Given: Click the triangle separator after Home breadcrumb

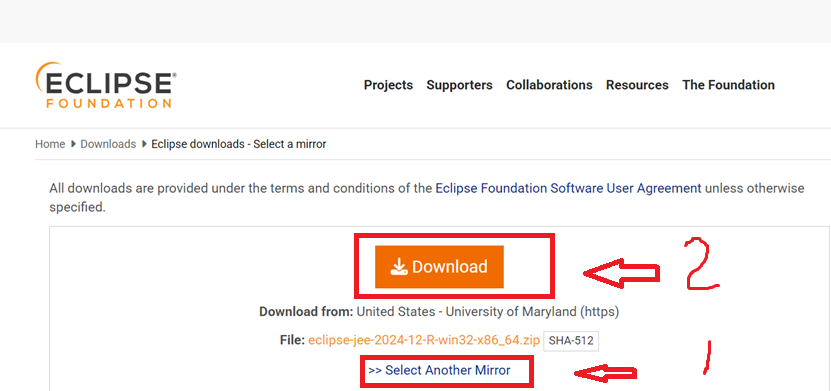Looking at the screenshot, I should pyautogui.click(x=73, y=144).
